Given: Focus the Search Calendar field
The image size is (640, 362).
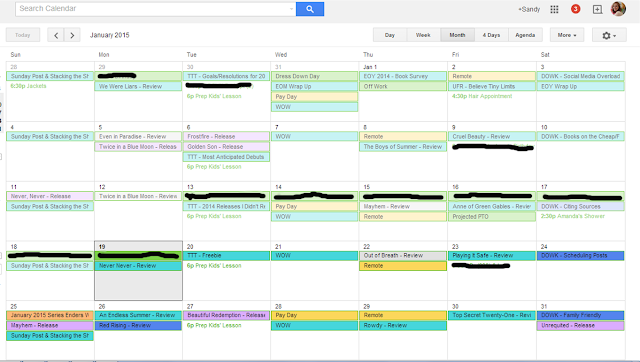Looking at the screenshot, I should click(x=155, y=9).
